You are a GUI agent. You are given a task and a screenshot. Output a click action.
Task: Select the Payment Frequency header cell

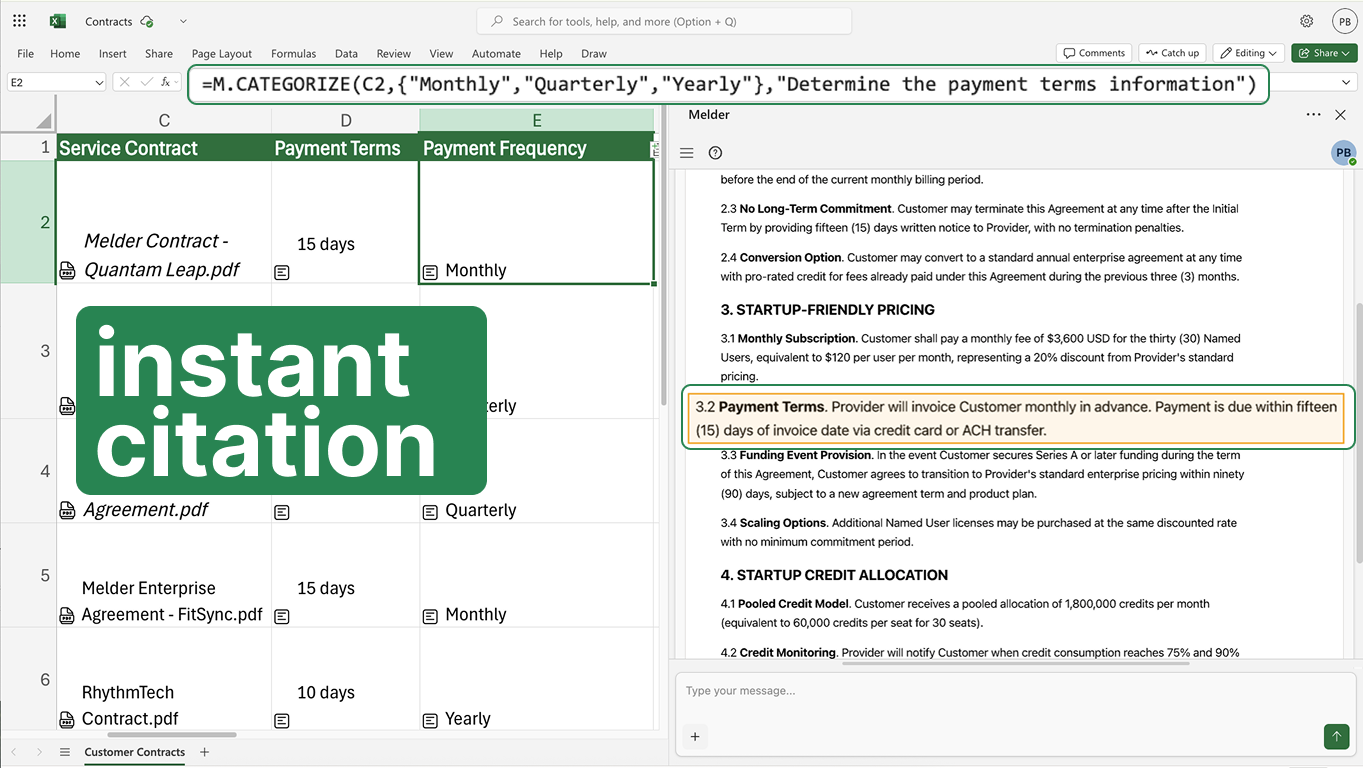tap(536, 148)
